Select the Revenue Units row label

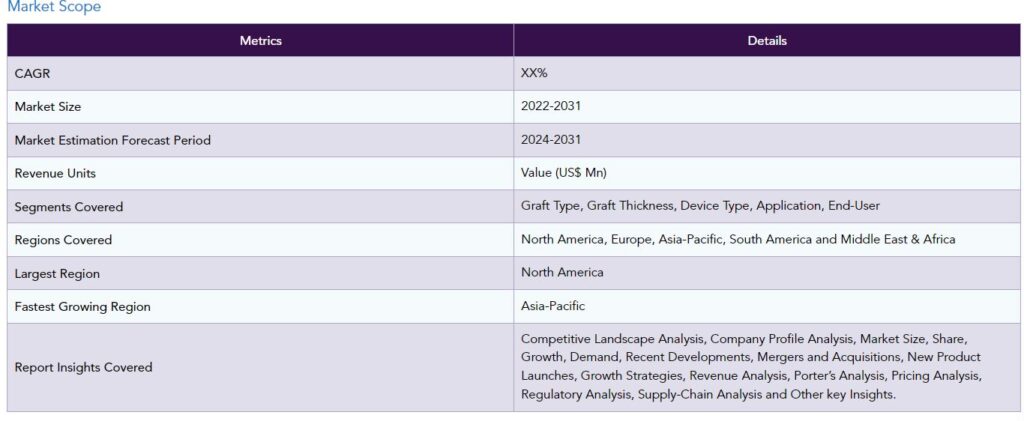click(55, 173)
